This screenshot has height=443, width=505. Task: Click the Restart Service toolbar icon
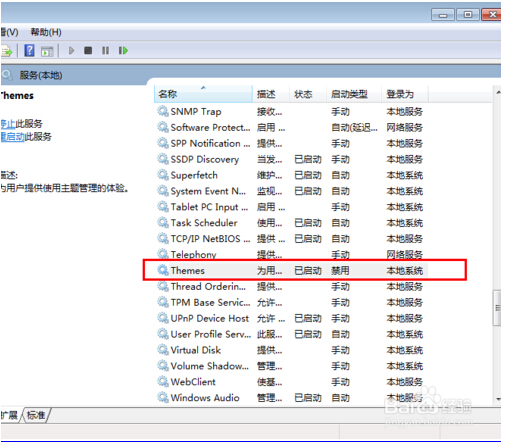click(x=123, y=51)
